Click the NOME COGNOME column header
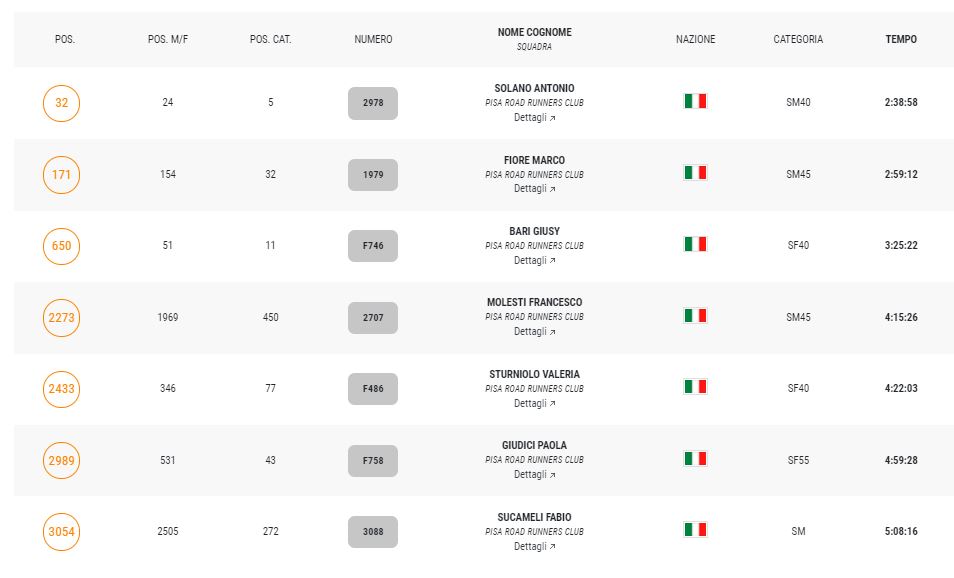954x578 pixels. 534,32
